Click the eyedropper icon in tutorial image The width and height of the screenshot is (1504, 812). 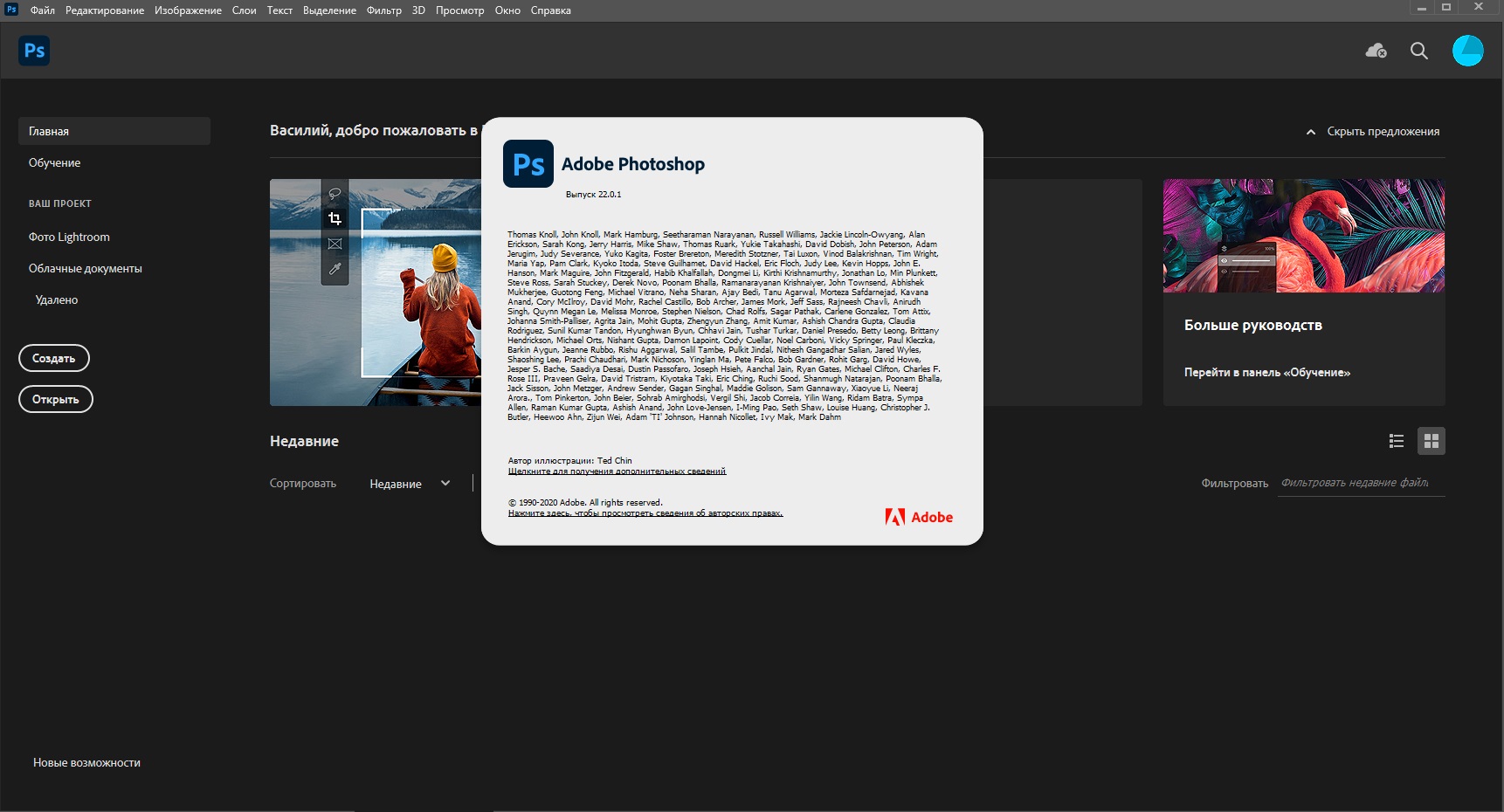(x=335, y=269)
